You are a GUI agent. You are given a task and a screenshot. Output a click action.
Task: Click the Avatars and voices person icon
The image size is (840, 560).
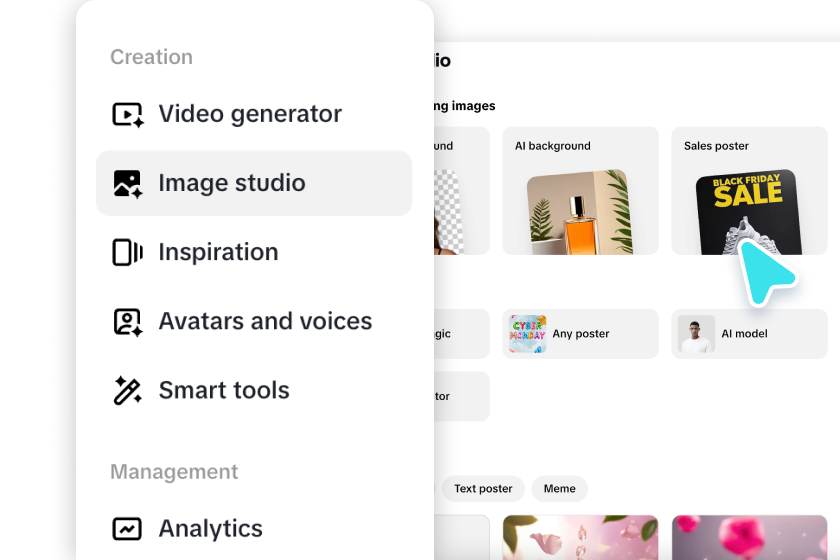(128, 322)
